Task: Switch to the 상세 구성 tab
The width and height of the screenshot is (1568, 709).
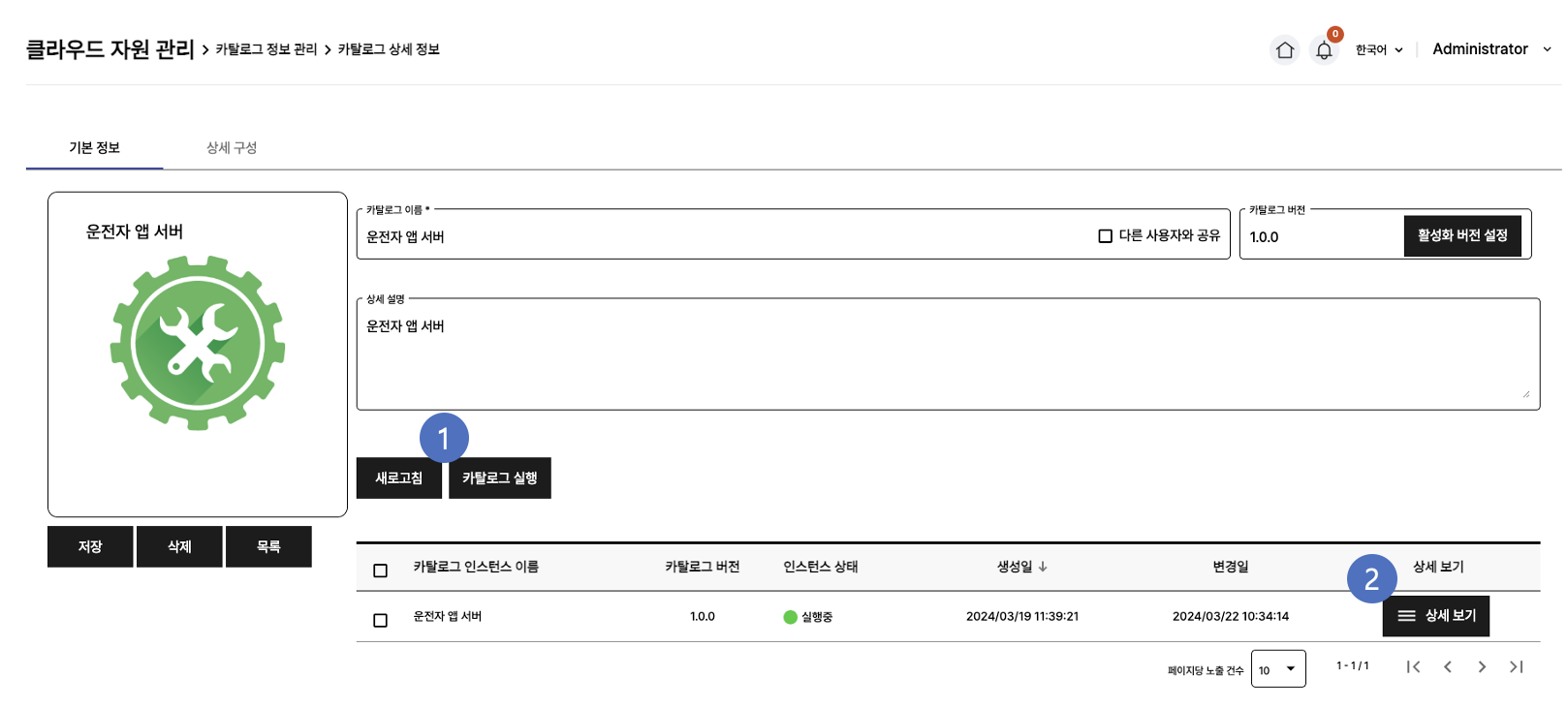Action: pyautogui.click(x=232, y=148)
